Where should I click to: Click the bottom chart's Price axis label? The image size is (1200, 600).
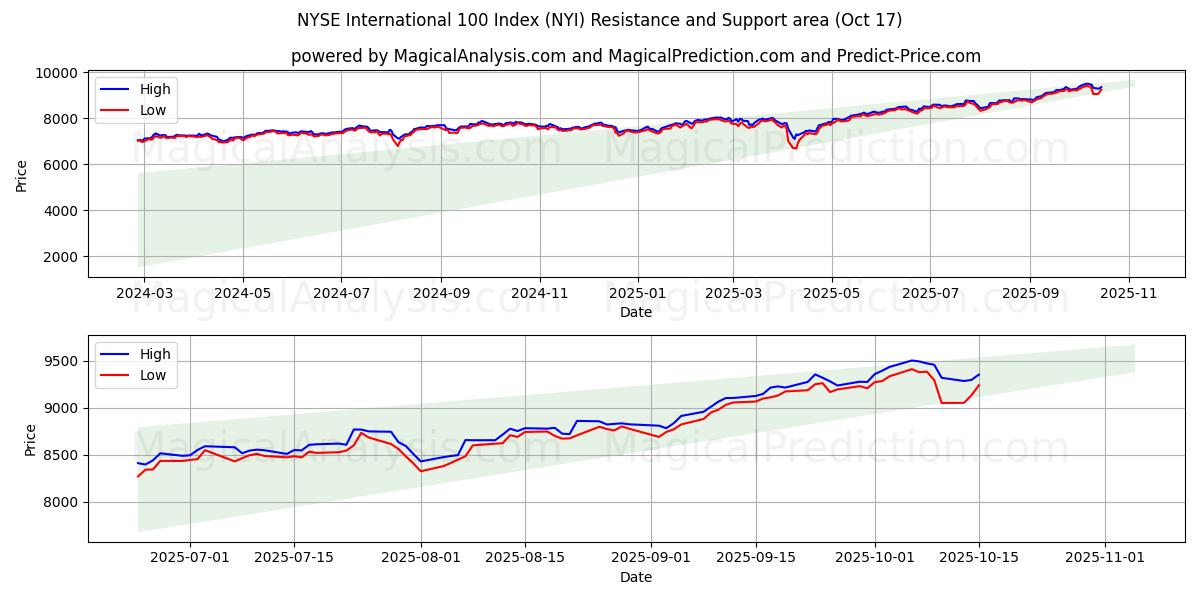(x=30, y=440)
